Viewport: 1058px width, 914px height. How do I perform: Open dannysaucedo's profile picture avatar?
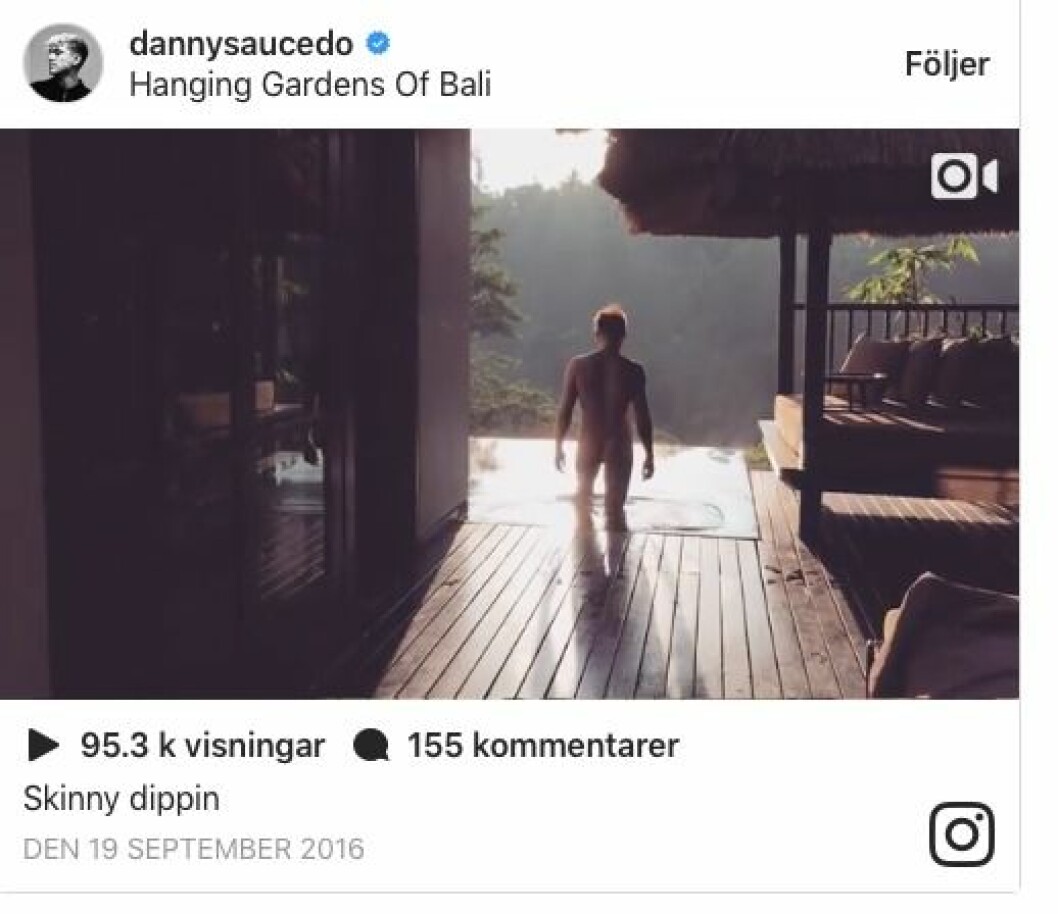click(x=63, y=63)
